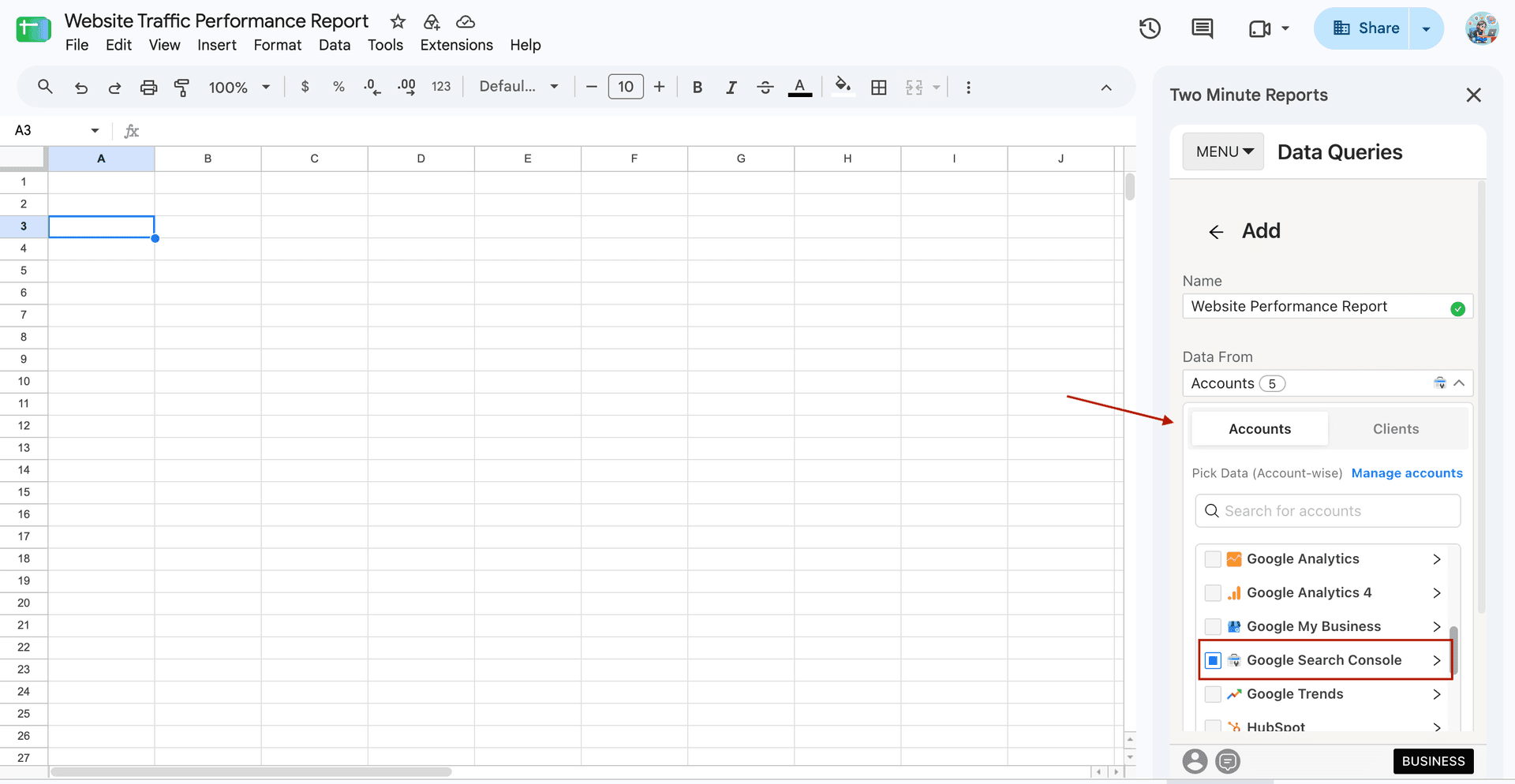
Task: Open the text color picker
Action: (800, 88)
